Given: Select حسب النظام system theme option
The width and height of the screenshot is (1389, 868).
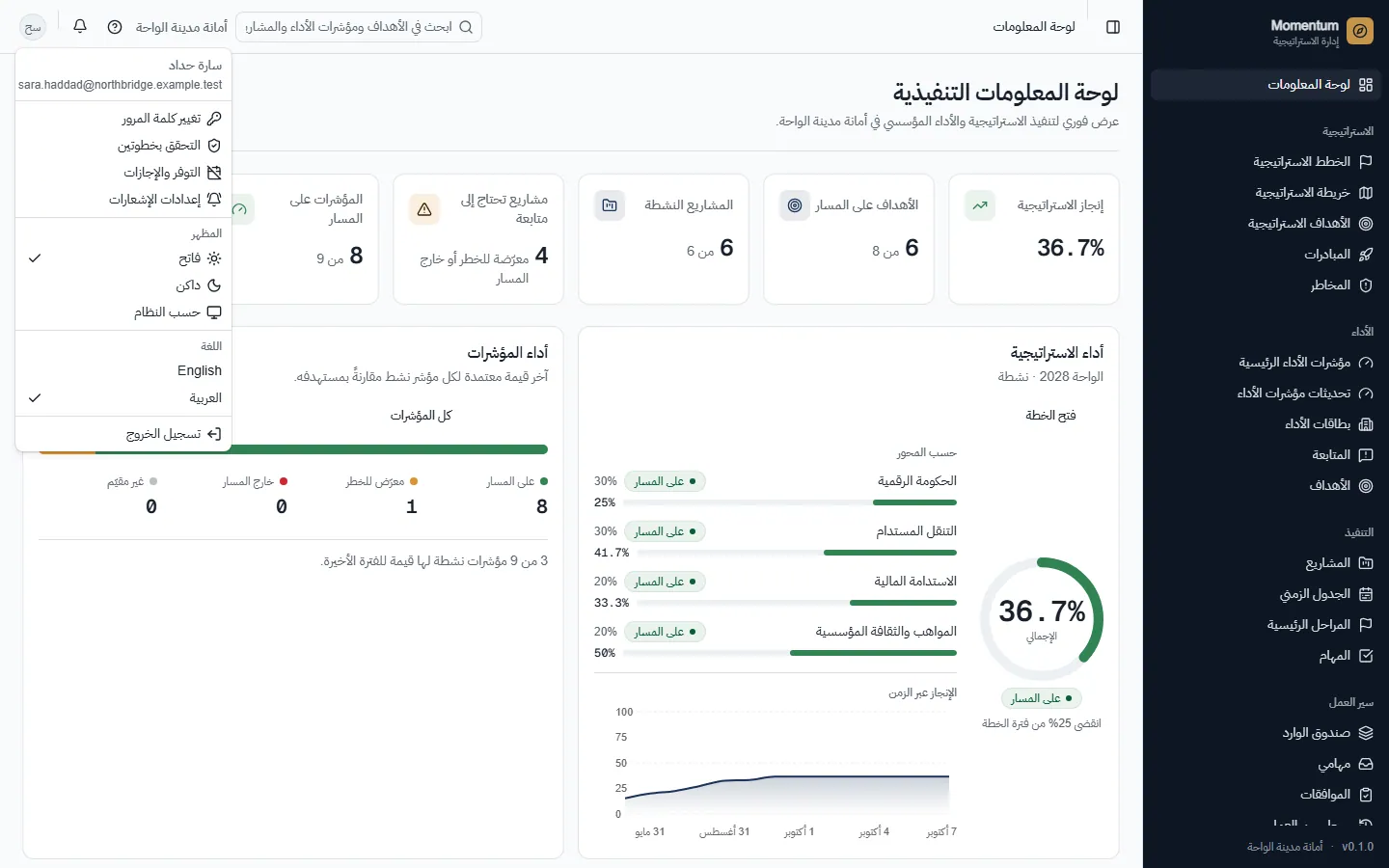Looking at the screenshot, I should coord(123,312).
